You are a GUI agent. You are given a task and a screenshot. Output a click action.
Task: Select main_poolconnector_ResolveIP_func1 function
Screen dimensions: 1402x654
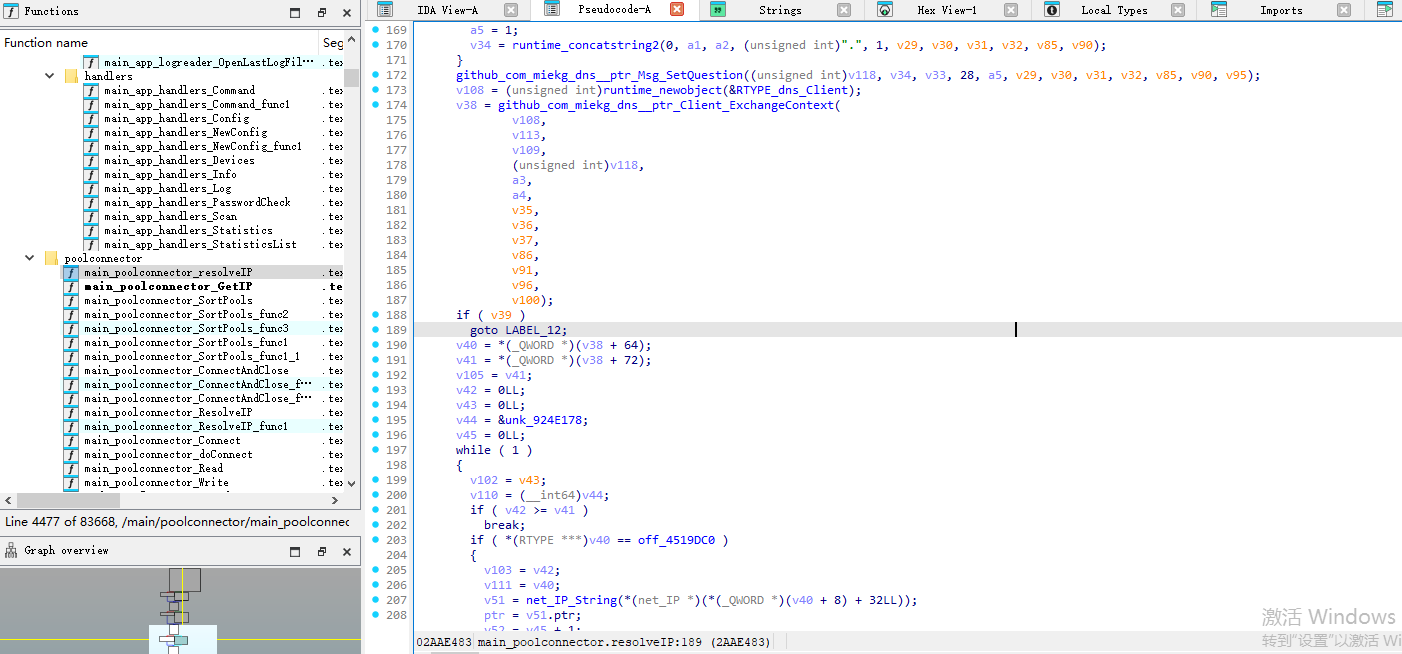click(x=186, y=426)
